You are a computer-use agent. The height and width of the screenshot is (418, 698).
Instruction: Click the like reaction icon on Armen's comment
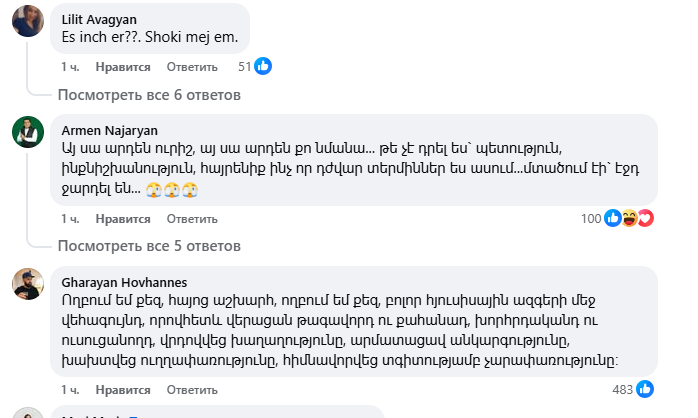[x=613, y=218]
